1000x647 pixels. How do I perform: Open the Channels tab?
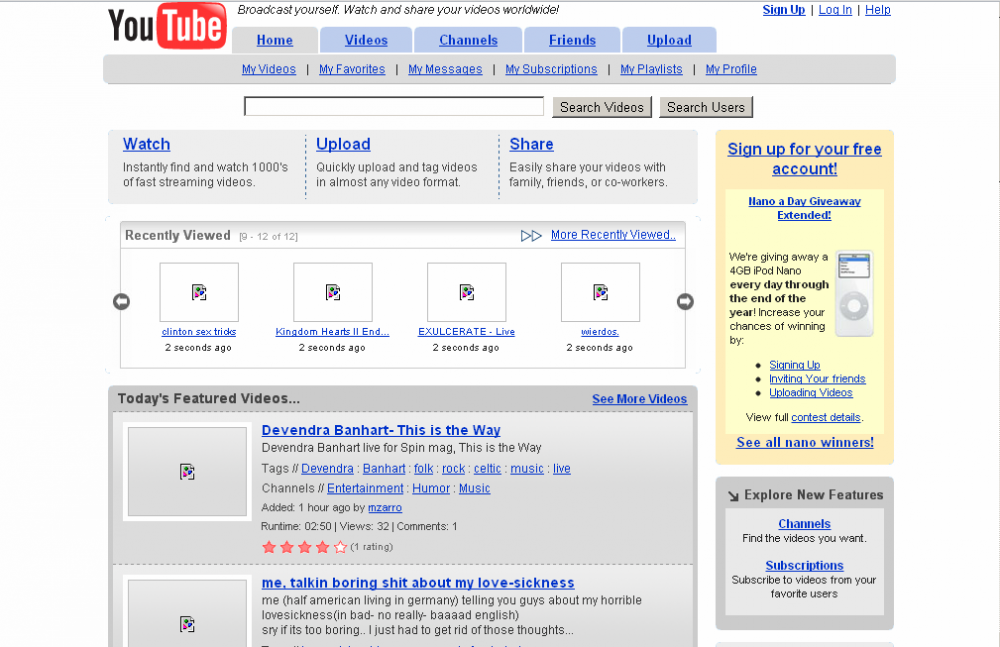click(468, 40)
